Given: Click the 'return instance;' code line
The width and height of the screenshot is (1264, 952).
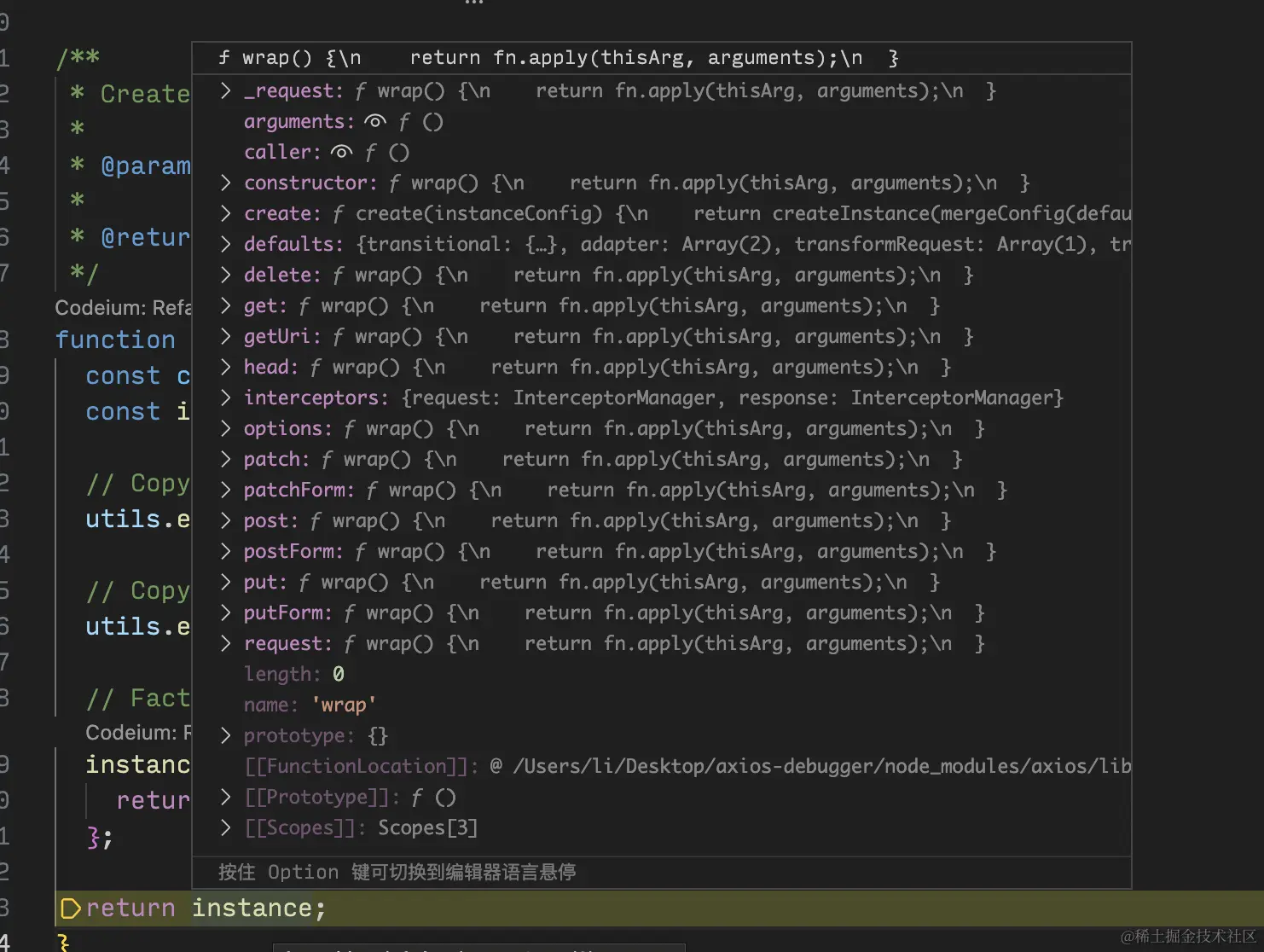Looking at the screenshot, I should [206, 908].
